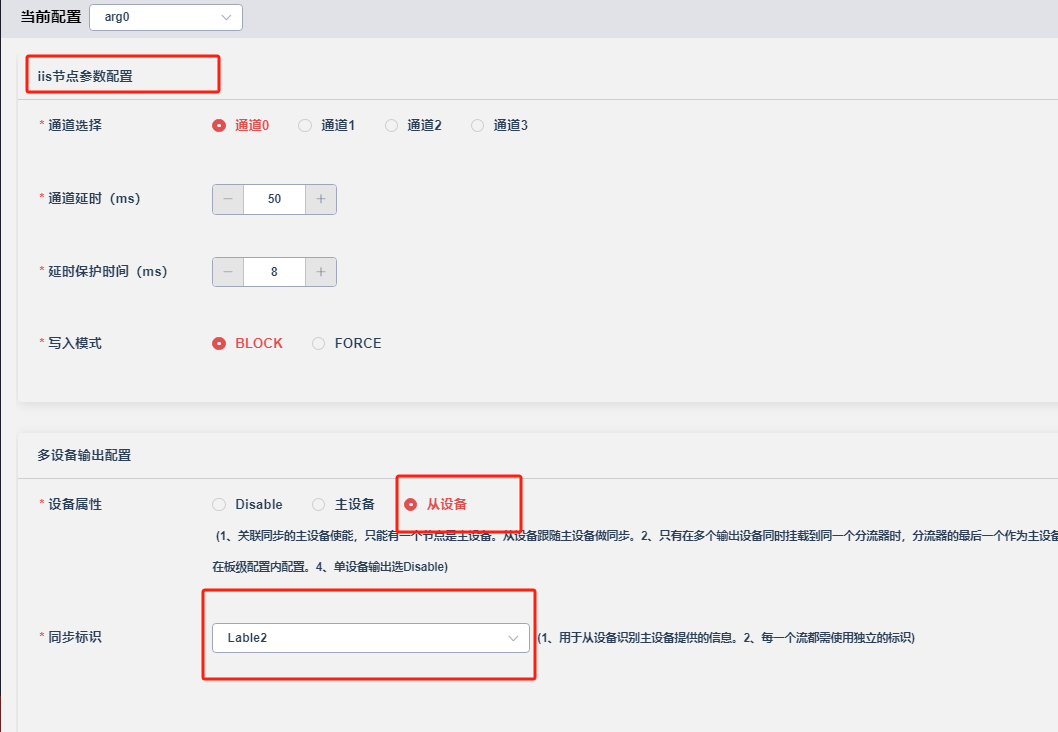Image resolution: width=1058 pixels, height=732 pixels.
Task: Click the iis节点参数配置 section title
Action: click(x=85, y=76)
